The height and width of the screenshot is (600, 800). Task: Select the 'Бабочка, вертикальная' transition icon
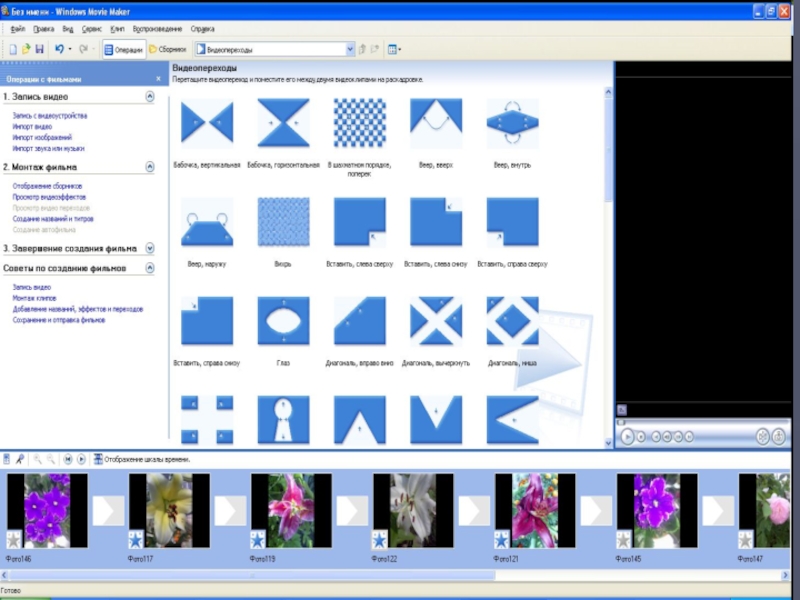click(x=207, y=123)
